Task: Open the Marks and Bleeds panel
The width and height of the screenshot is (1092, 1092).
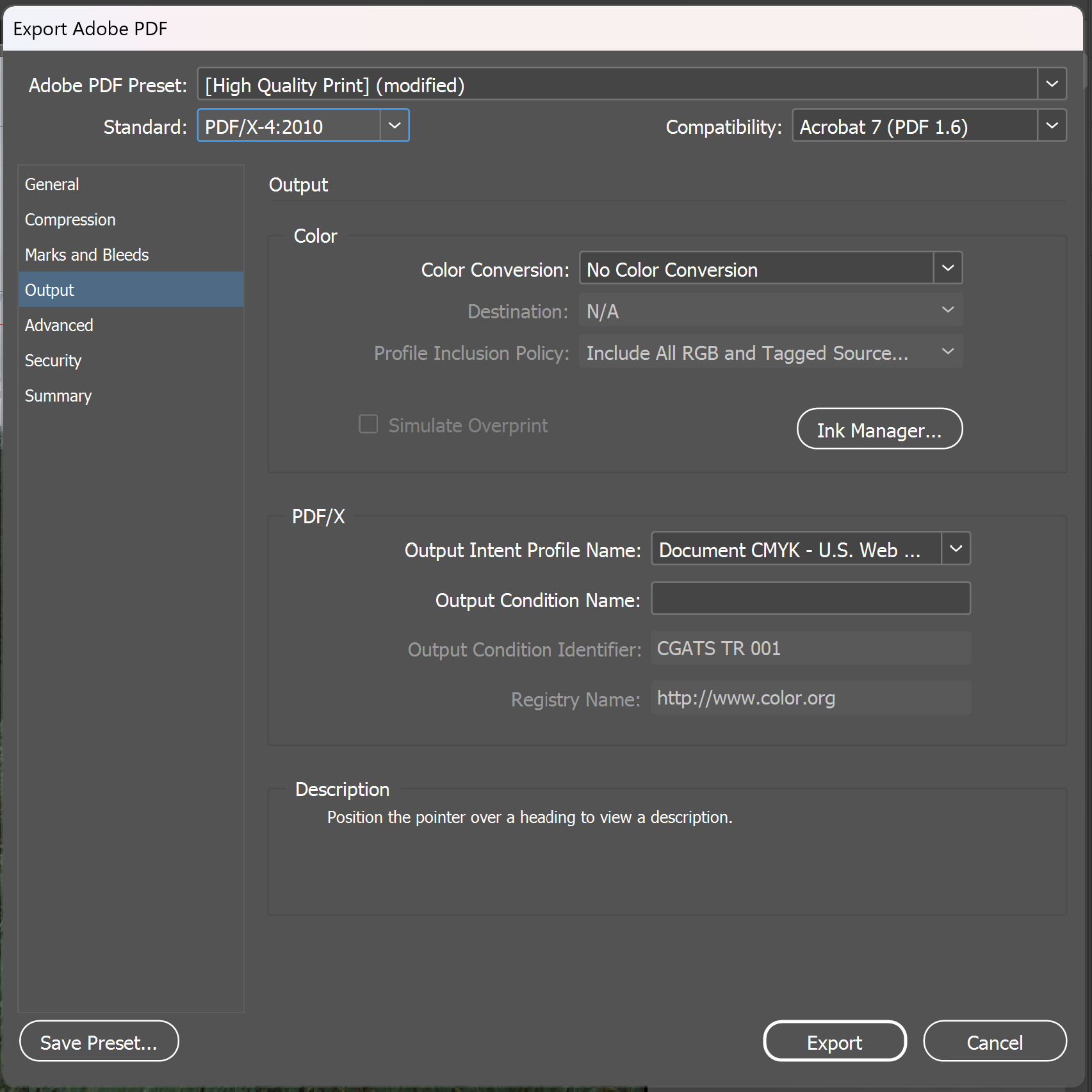Action: [86, 254]
